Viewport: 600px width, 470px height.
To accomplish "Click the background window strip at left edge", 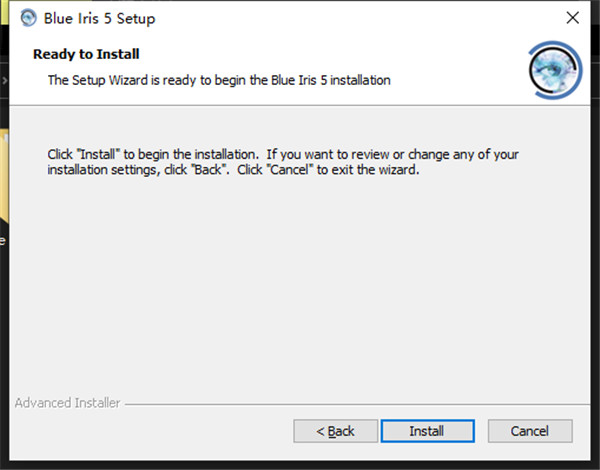I will tap(4, 200).
